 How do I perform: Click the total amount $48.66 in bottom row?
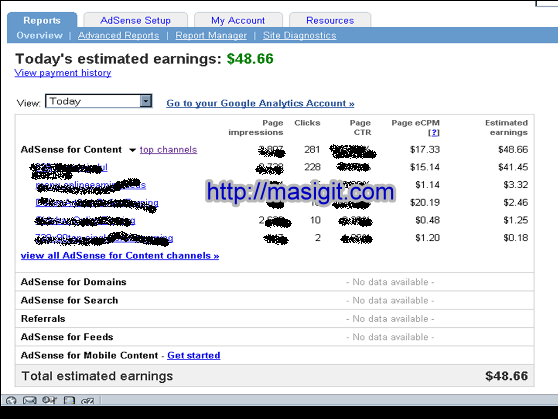click(506, 376)
